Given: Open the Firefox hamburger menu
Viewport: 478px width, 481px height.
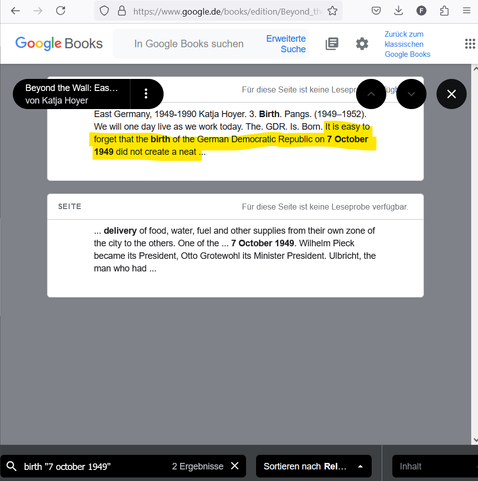Looking at the screenshot, I should point(467,11).
